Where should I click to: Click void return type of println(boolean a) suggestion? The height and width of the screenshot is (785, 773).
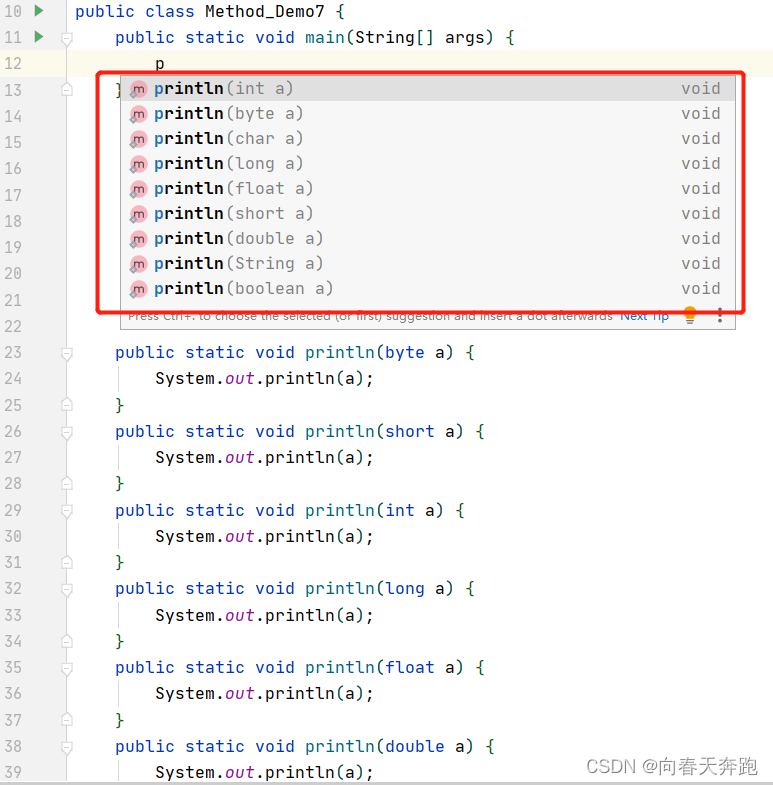pyautogui.click(x=700, y=289)
